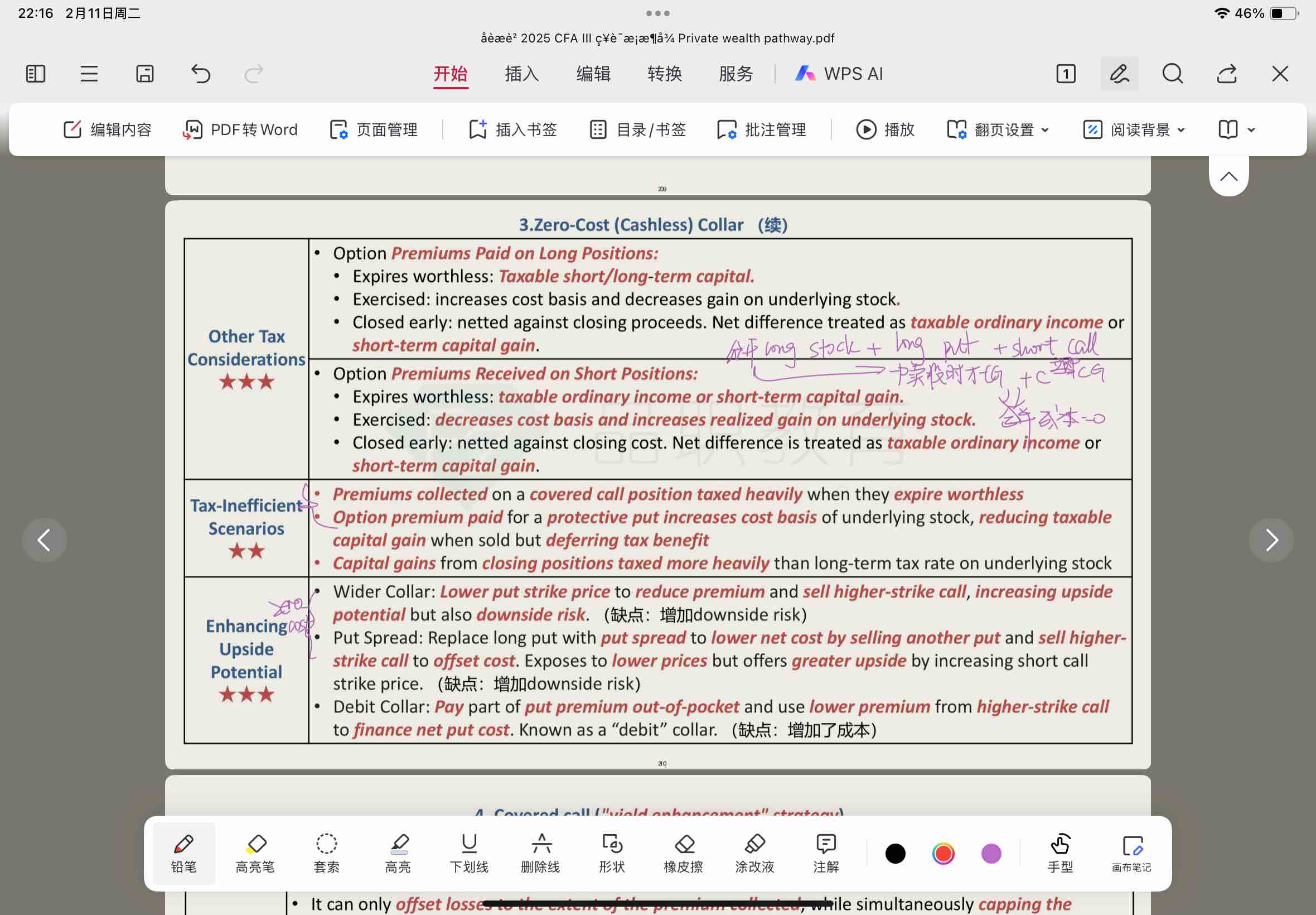Image resolution: width=1316 pixels, height=915 pixels.
Task: Tap the Wi-Fi status icon
Action: 1221,13
